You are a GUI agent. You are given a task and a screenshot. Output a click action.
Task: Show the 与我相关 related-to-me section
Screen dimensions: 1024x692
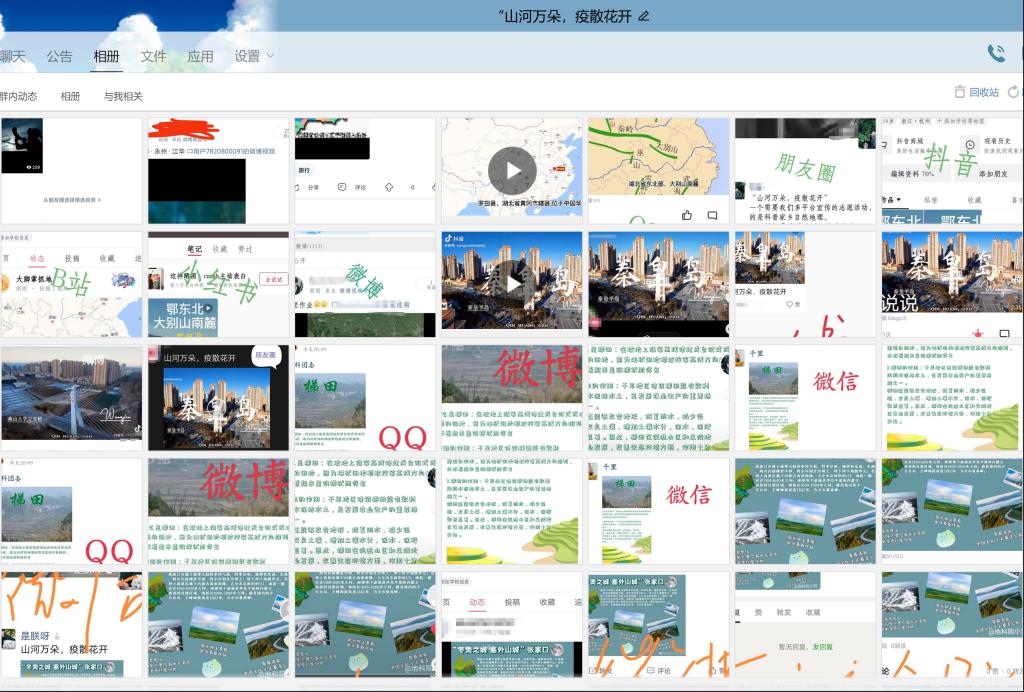click(x=123, y=96)
